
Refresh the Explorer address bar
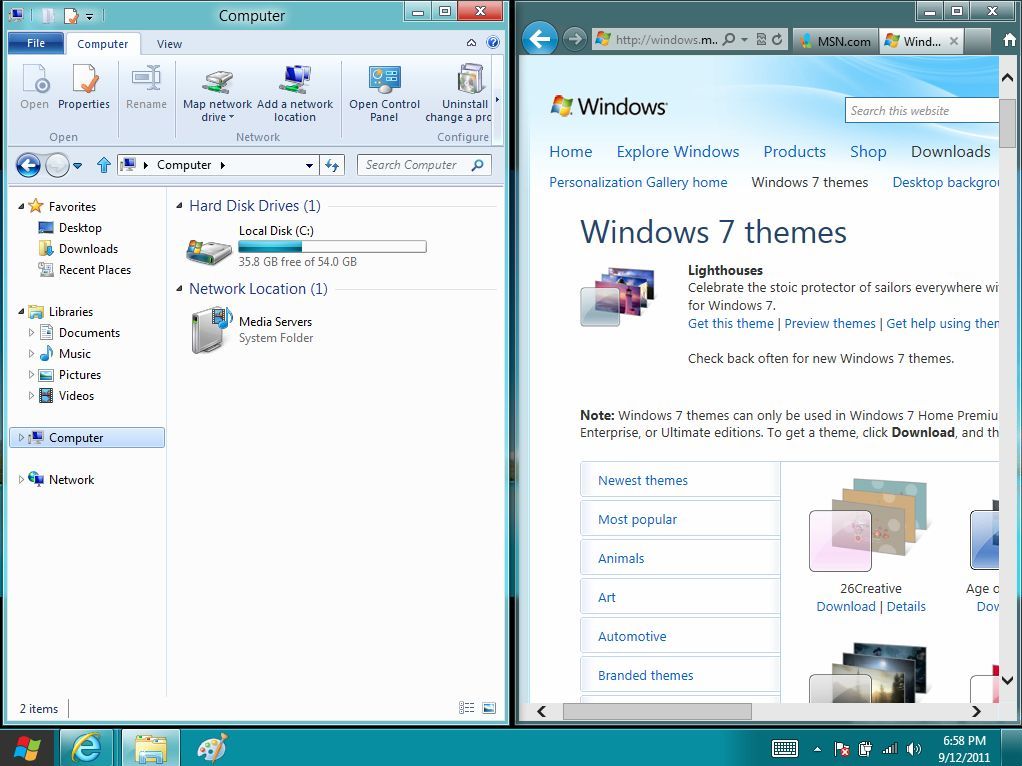[x=332, y=165]
